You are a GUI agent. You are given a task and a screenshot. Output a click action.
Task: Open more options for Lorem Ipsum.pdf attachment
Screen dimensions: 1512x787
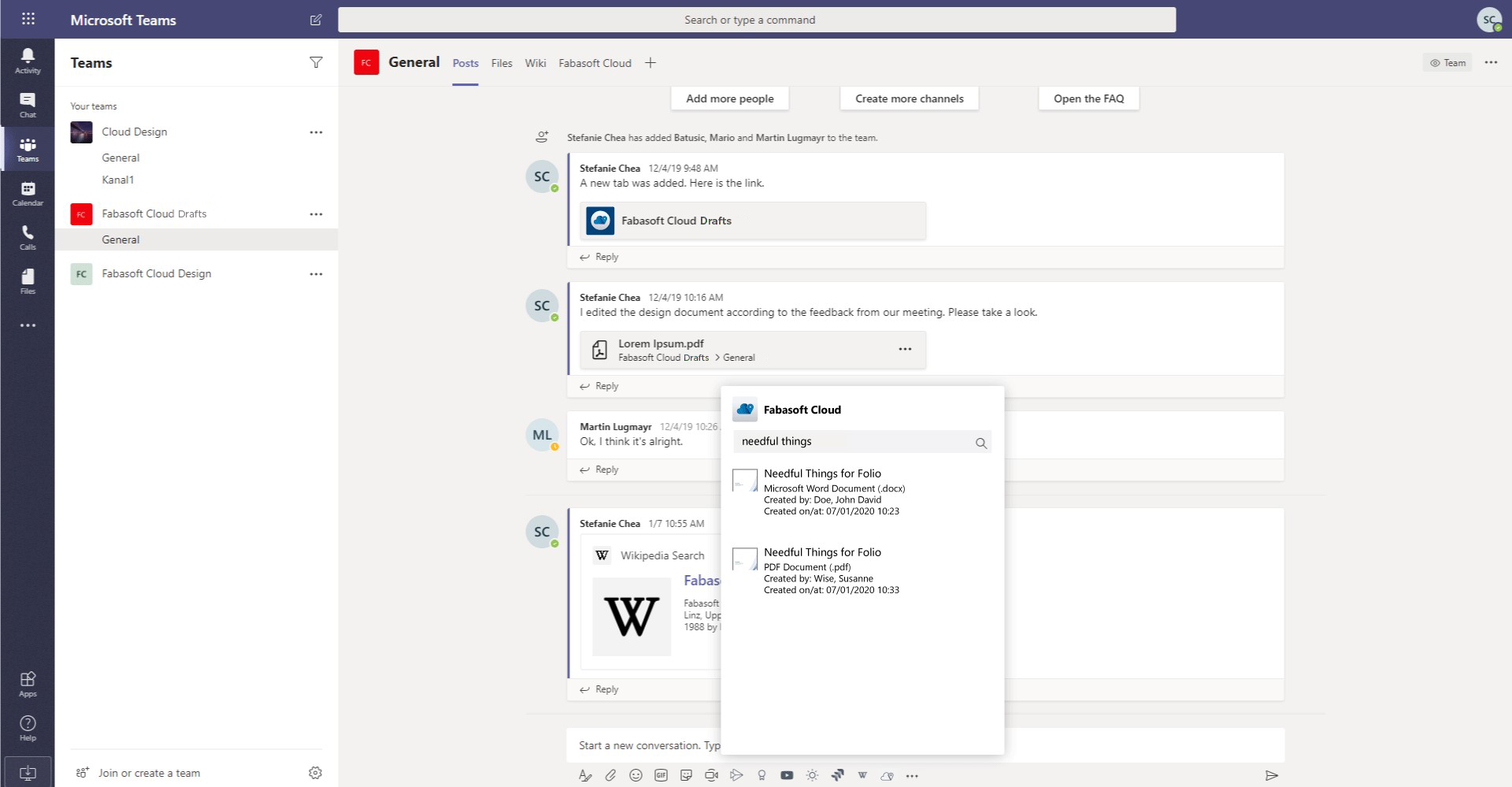click(x=905, y=349)
